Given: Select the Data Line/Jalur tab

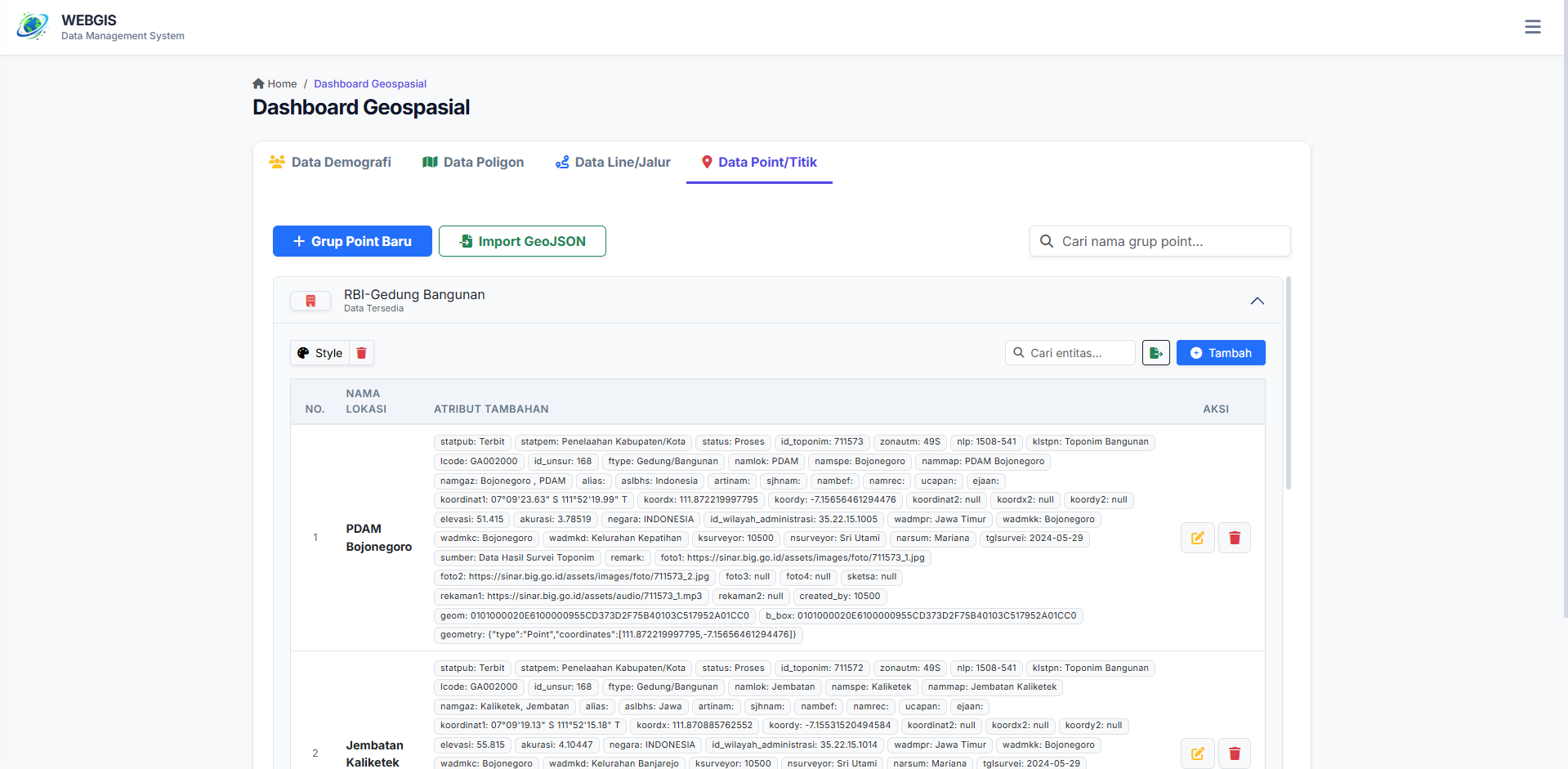Looking at the screenshot, I should click(613, 162).
